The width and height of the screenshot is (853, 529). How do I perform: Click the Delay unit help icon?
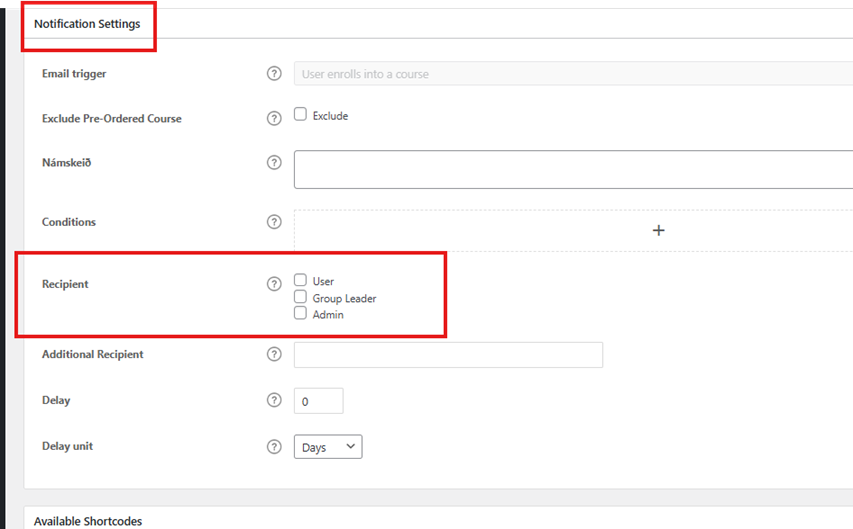(274, 446)
